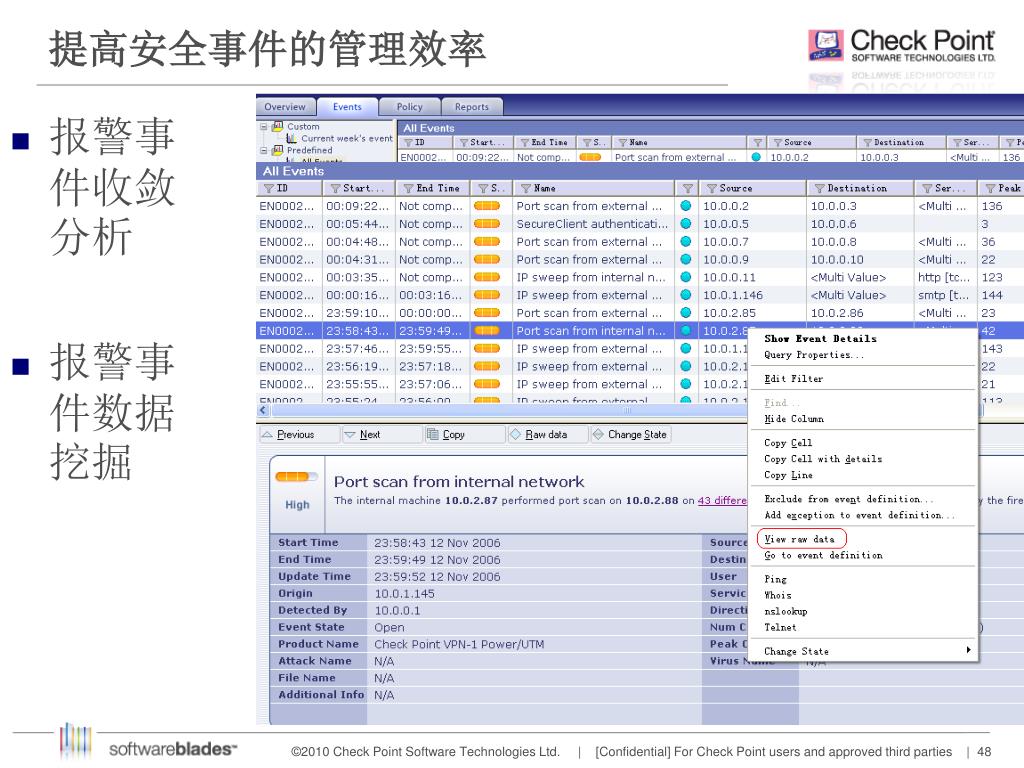The height and width of the screenshot is (768, 1024).
Task: Click the Event State value Open
Action: [389, 628]
